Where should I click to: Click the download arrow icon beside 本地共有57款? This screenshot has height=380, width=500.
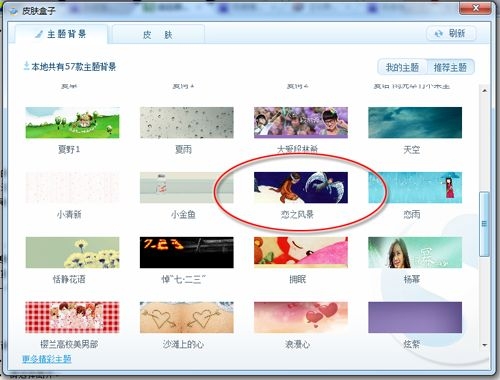(x=26, y=66)
